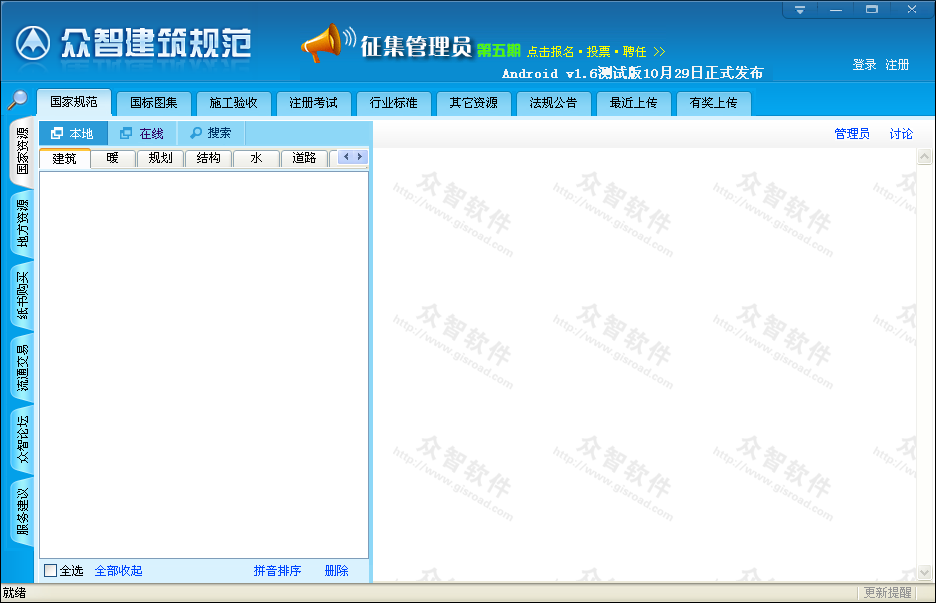Select the 暖 category tab

pos(113,158)
